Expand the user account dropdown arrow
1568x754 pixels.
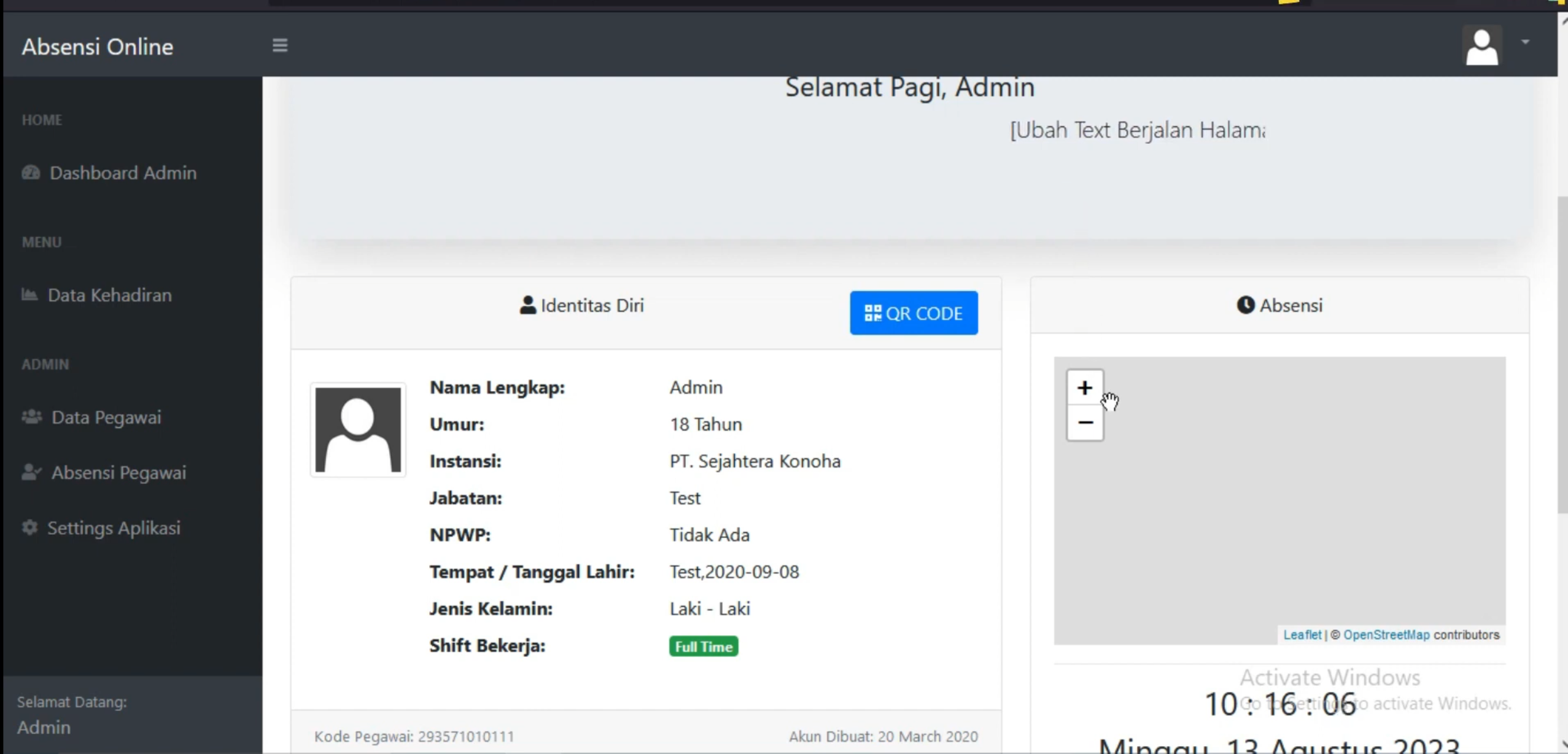(1525, 42)
